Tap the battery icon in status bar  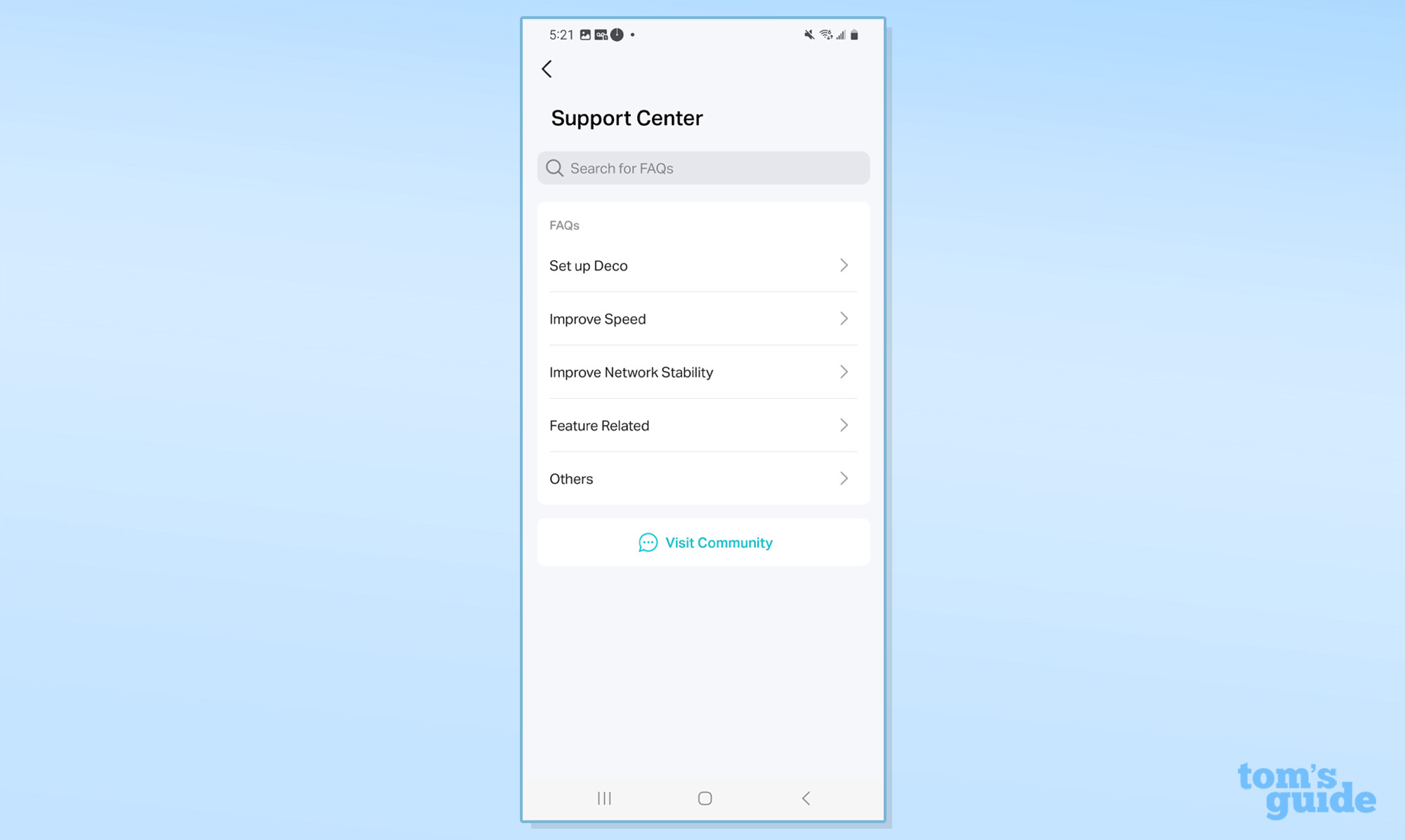click(x=854, y=34)
